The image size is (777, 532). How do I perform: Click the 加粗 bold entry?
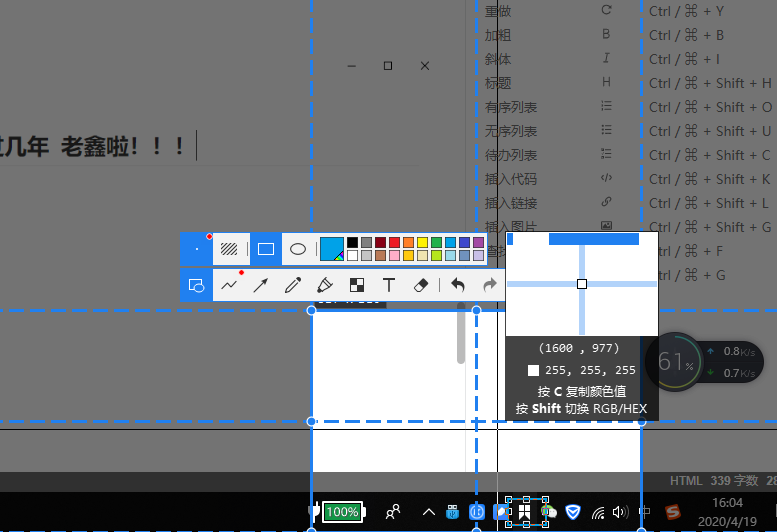(498, 35)
